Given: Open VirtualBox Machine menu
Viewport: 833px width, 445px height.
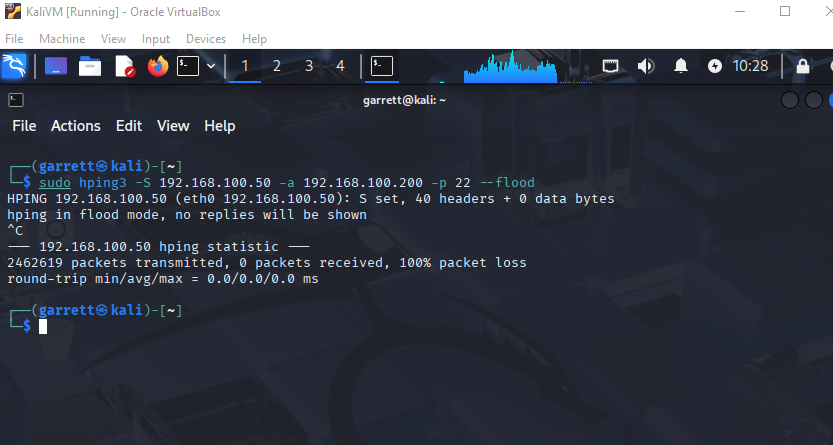Looking at the screenshot, I should pyautogui.click(x=62, y=39).
